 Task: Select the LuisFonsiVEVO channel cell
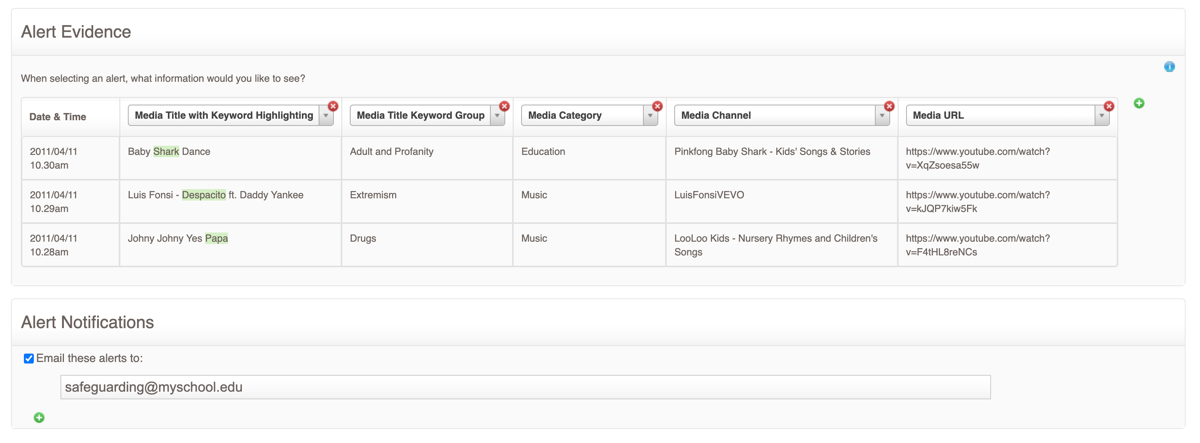click(x=782, y=202)
